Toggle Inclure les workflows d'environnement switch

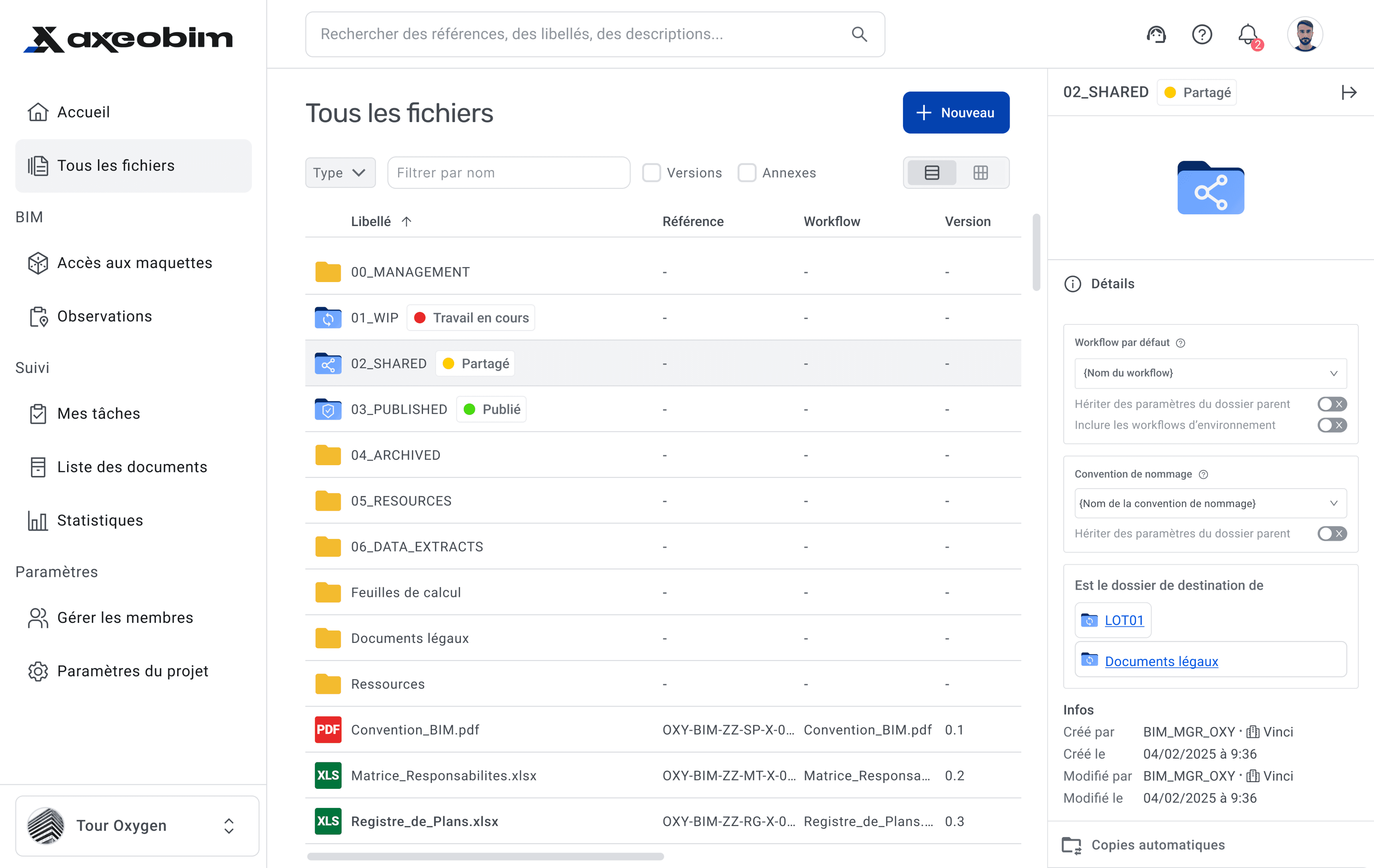1332,425
